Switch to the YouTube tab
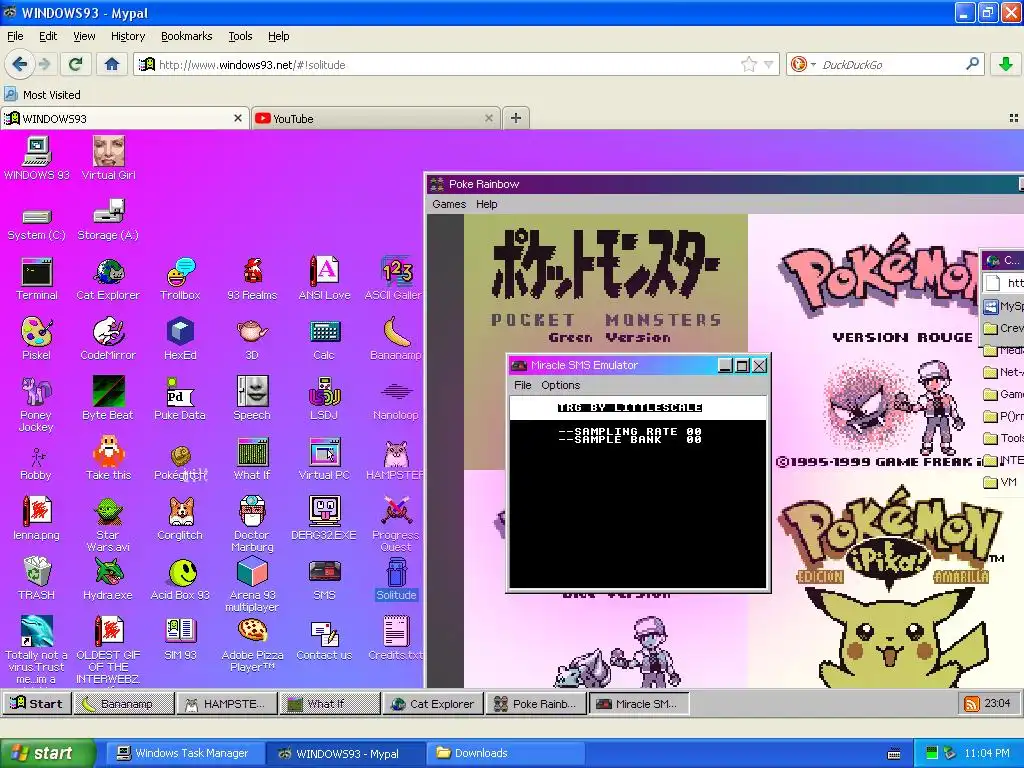 coord(374,118)
